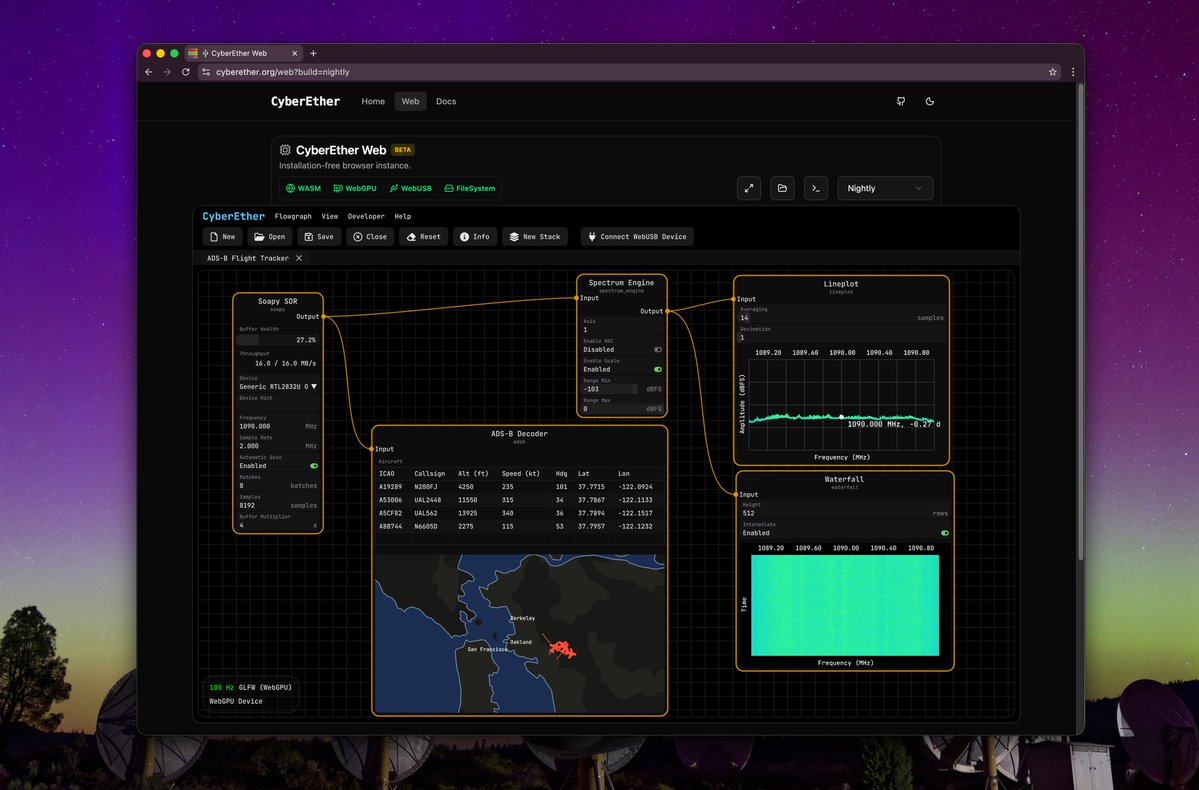Image resolution: width=1199 pixels, height=790 pixels.
Task: Click the browser address bar URL
Action: (282, 72)
